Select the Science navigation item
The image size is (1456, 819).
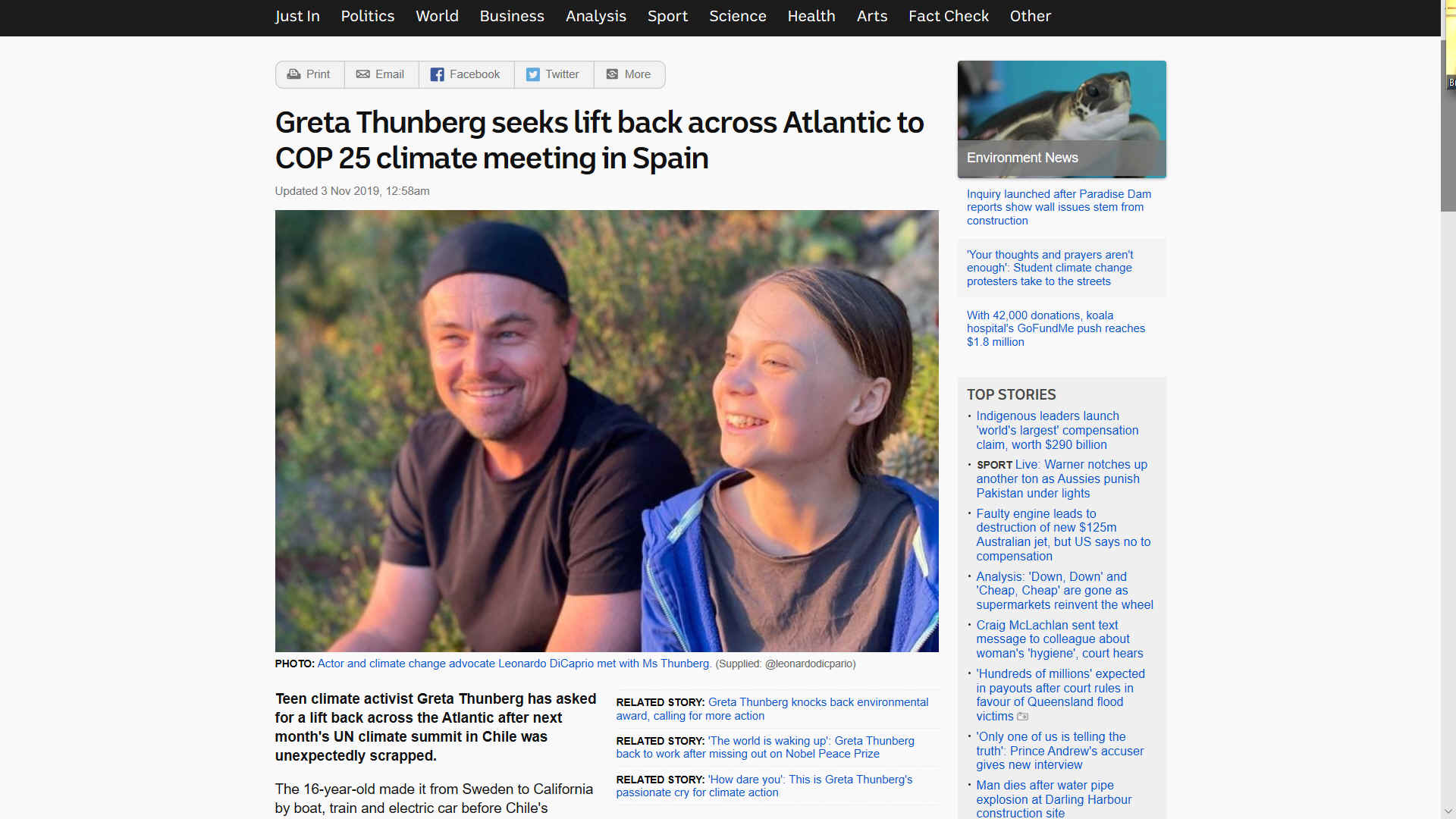click(737, 16)
